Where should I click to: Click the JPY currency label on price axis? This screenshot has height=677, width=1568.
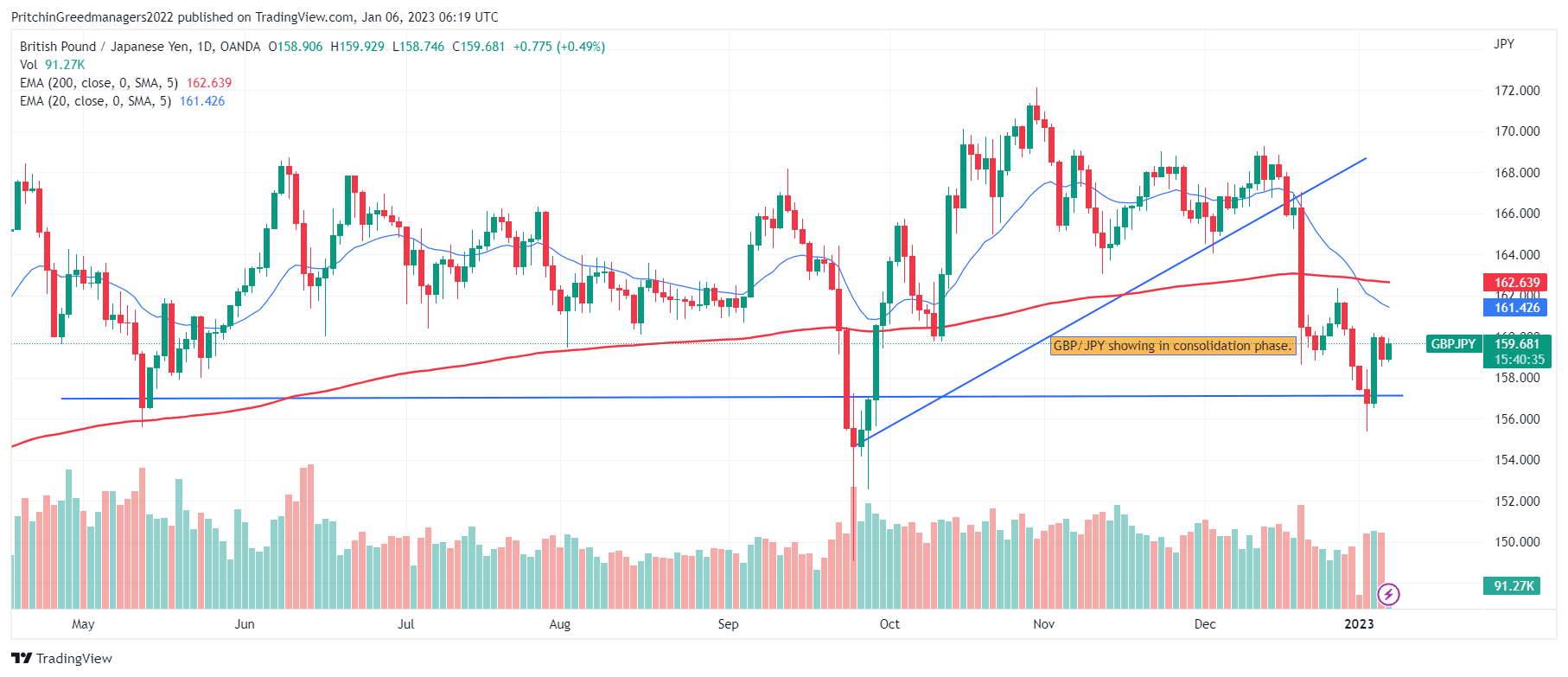click(1504, 44)
